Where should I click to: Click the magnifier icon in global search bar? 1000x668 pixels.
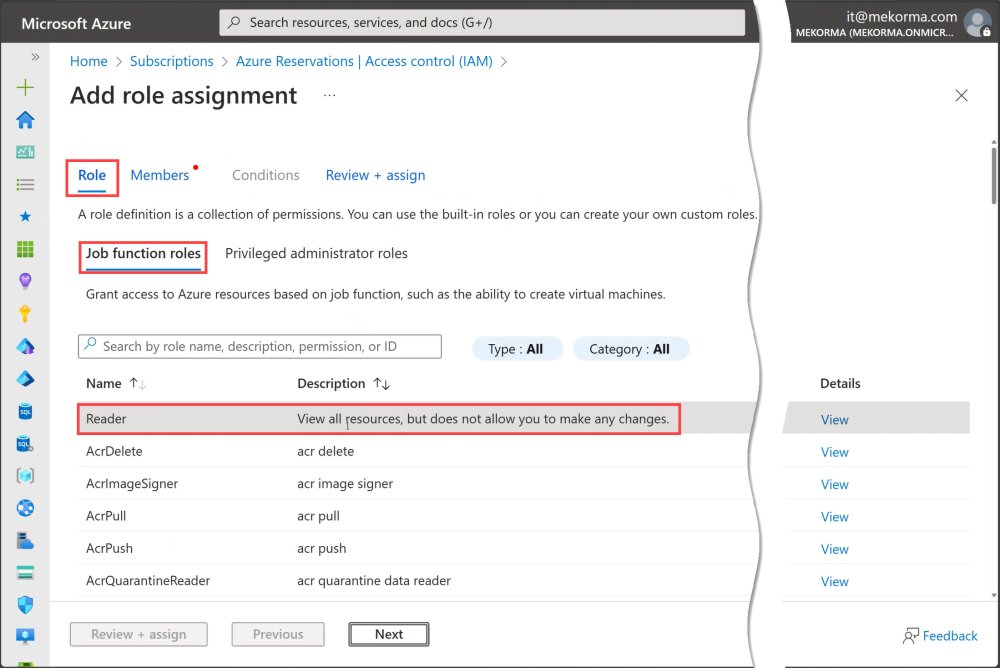(x=234, y=22)
